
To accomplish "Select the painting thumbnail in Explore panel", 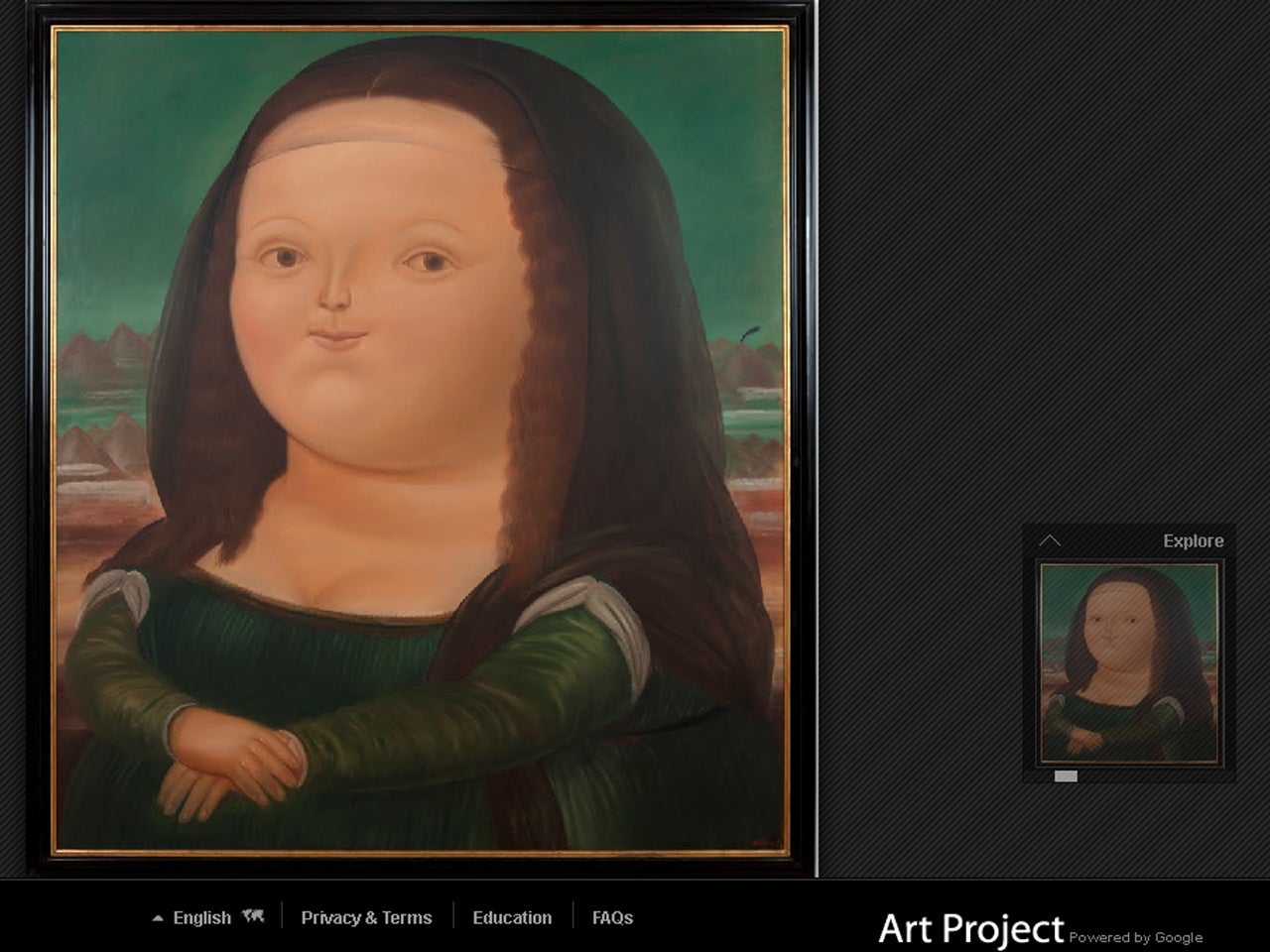I will click(1129, 662).
